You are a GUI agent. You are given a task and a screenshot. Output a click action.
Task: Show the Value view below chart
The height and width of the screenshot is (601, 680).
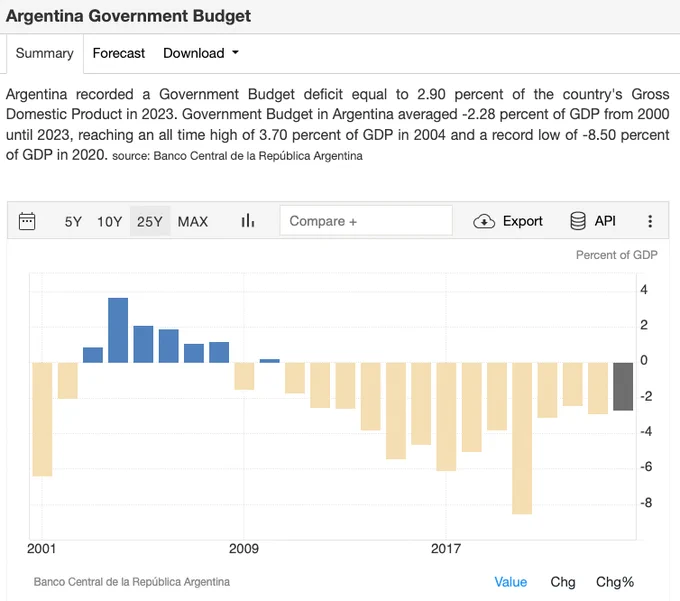coord(510,582)
